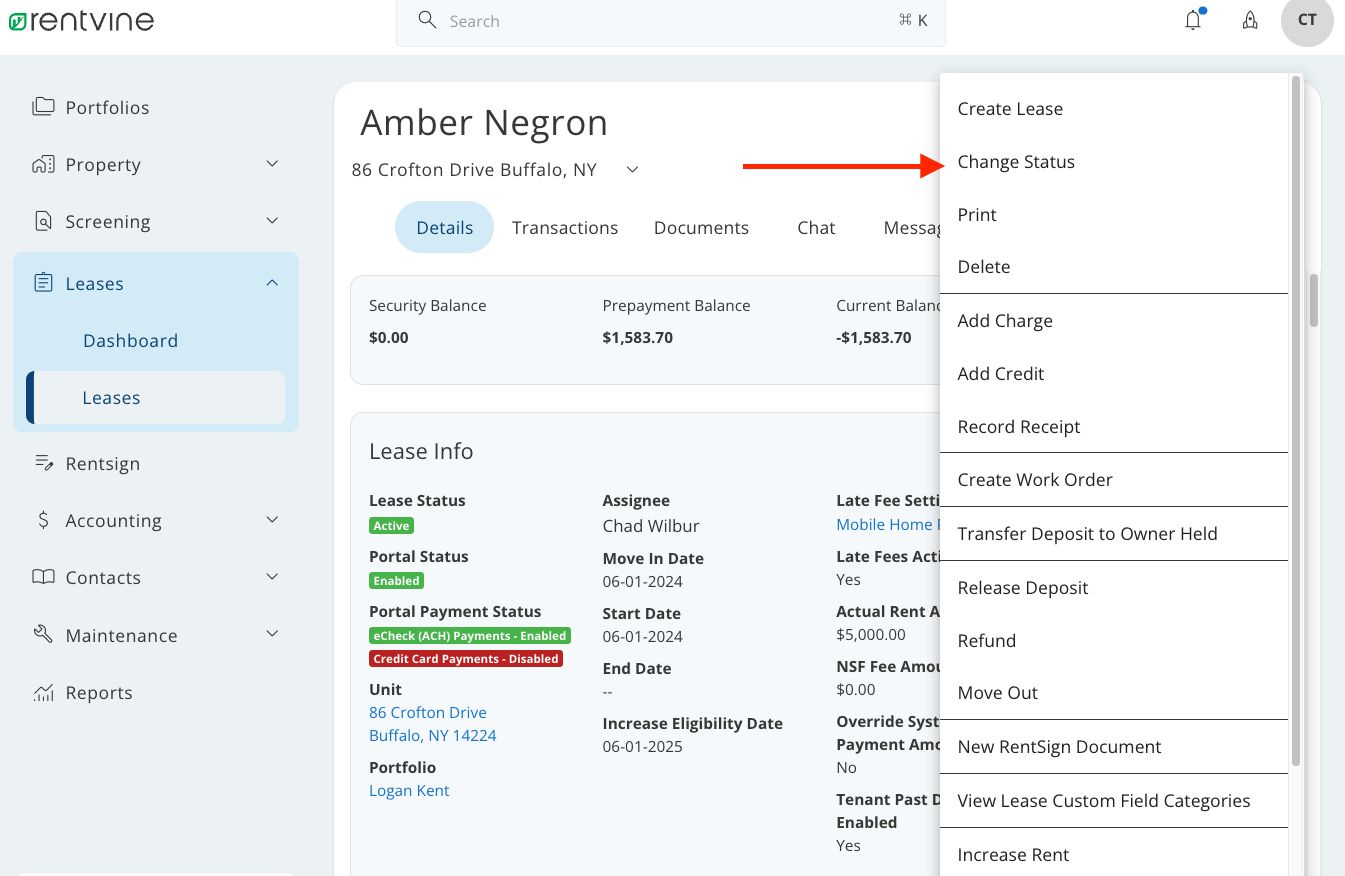Open the Documents tab
Image resolution: width=1345 pixels, height=876 pixels.
pyautogui.click(x=701, y=228)
